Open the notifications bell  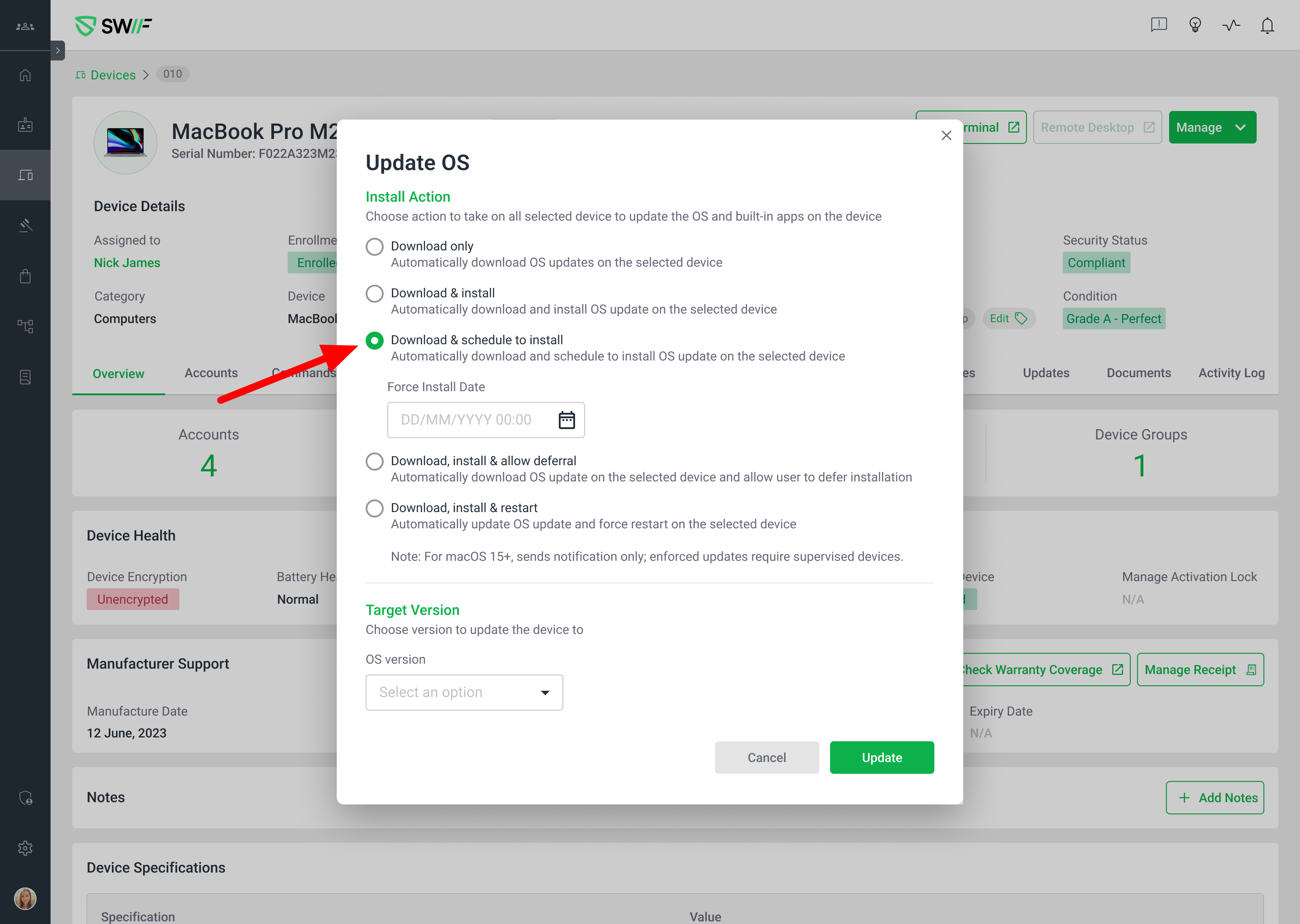pos(1267,25)
